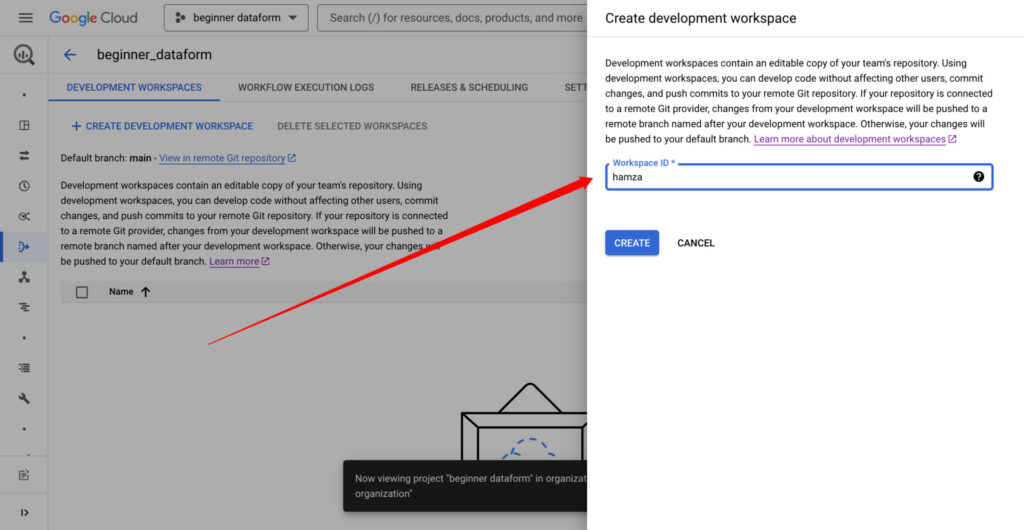This screenshot has height=530, width=1024.
Task: Toggle sidebar with bottom expand arrow icon
Action: [24, 513]
